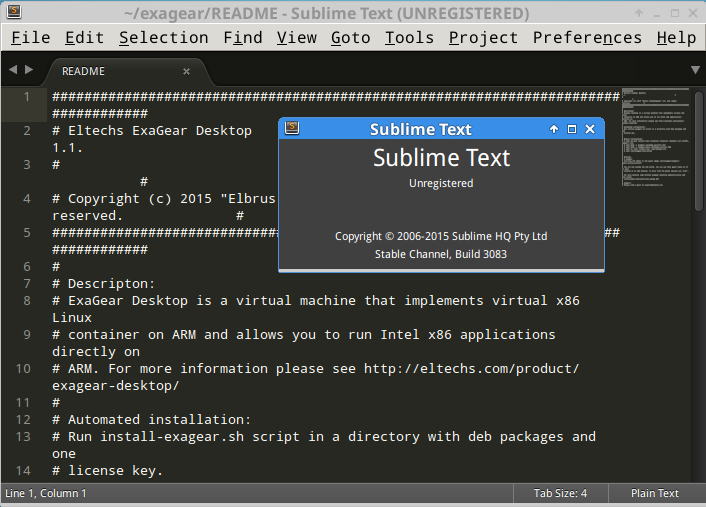
Task: Click the 'exagear-desktop/' wrapped URL text
Action: tap(116, 386)
